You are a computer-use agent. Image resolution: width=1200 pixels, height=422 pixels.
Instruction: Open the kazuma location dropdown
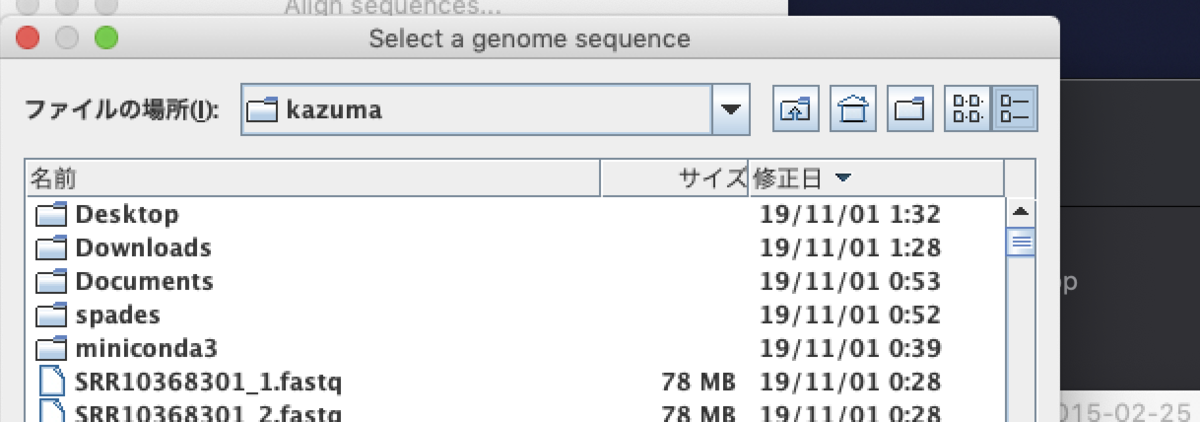tap(731, 109)
